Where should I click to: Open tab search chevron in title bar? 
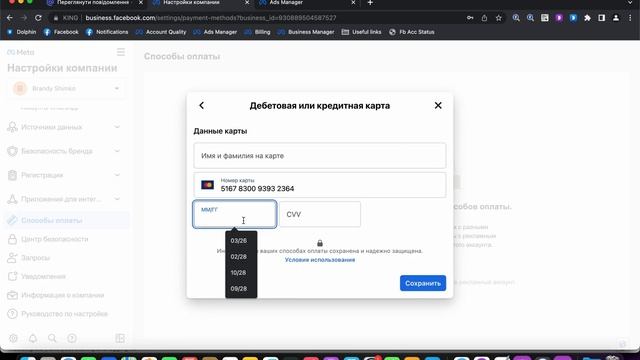pos(631,3)
